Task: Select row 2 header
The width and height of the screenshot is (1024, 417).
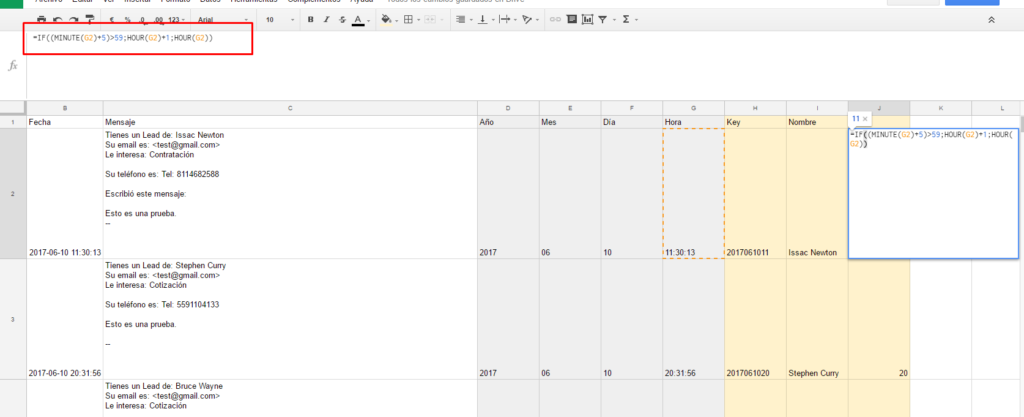Action: pos(13,193)
